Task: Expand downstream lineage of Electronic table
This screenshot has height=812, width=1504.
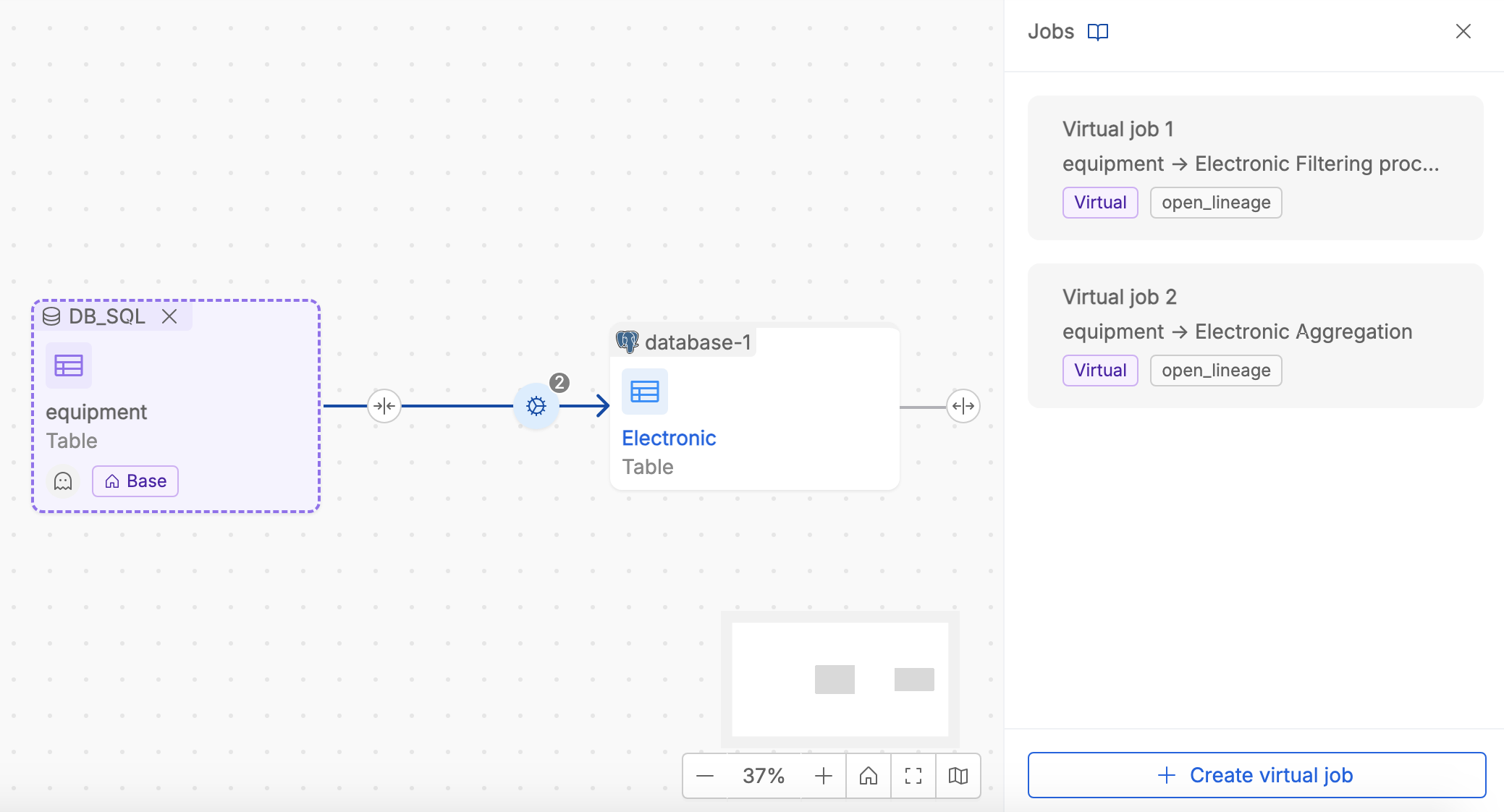Action: point(963,406)
